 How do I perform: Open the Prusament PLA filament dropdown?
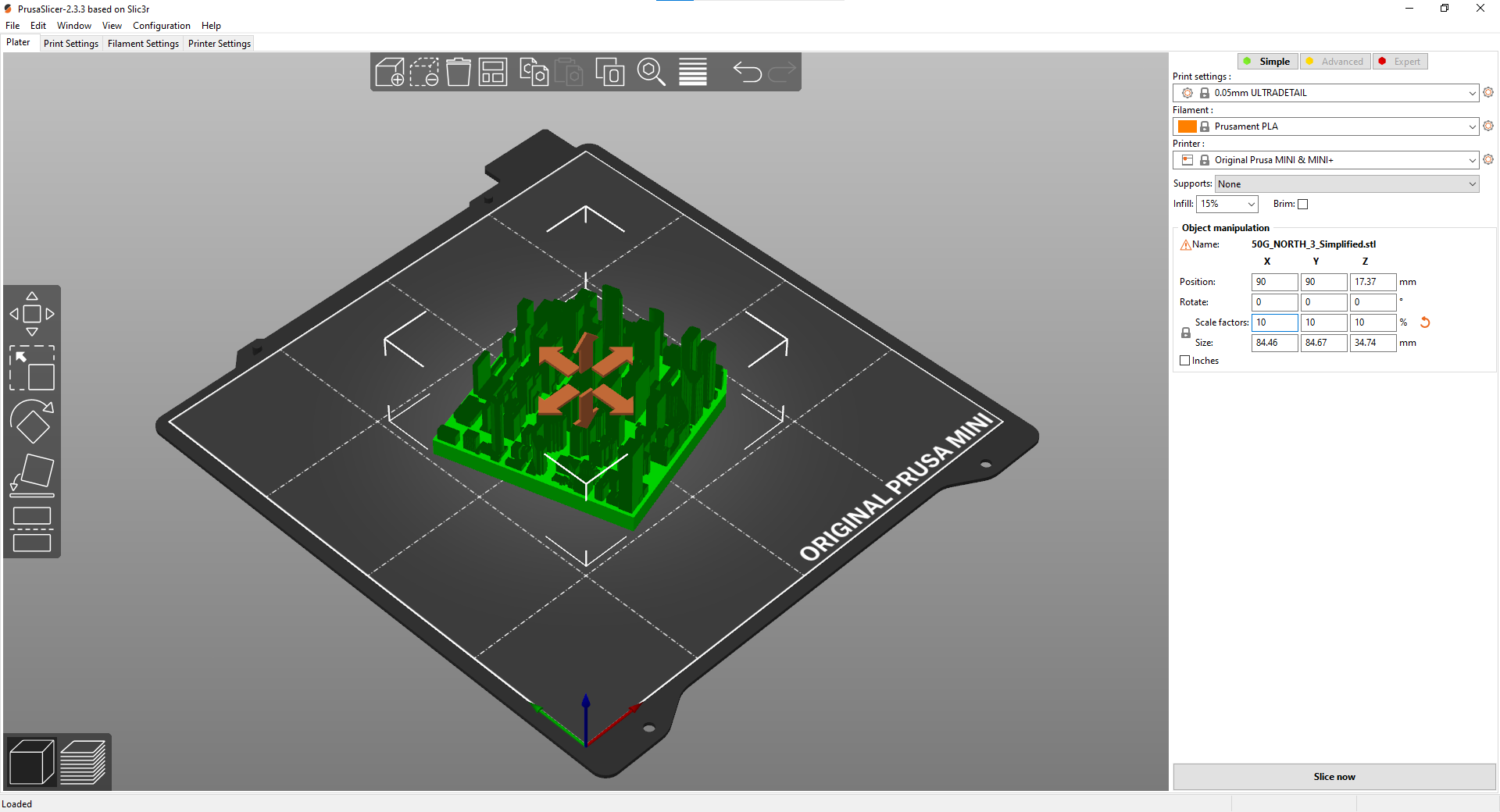[1326, 126]
